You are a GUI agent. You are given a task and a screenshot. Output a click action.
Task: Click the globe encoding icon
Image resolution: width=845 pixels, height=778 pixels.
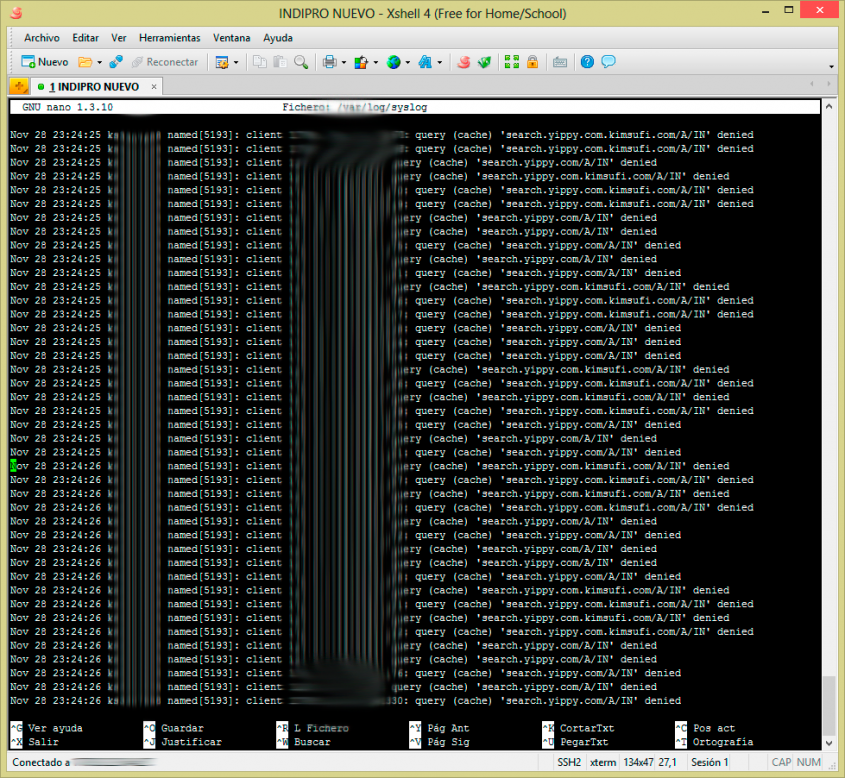pos(394,62)
